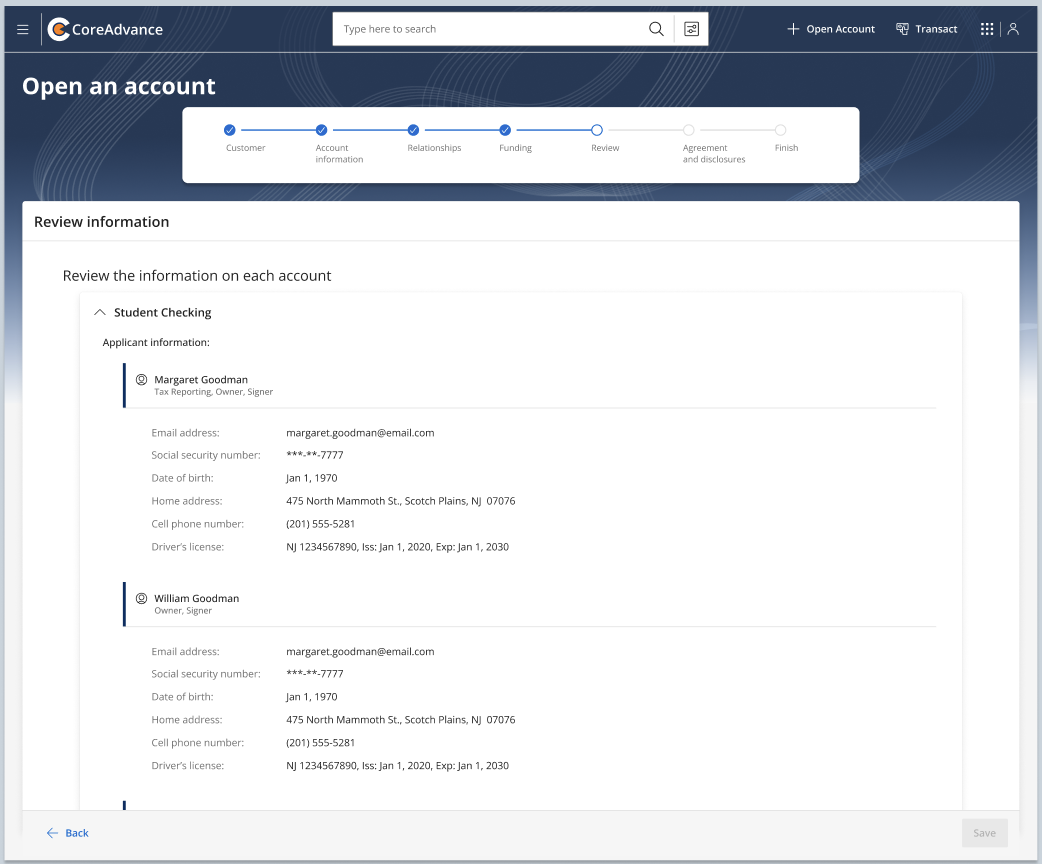
Task: Click 'Tax Reporting, Owner, Signer' roles text
Action: coord(213,392)
